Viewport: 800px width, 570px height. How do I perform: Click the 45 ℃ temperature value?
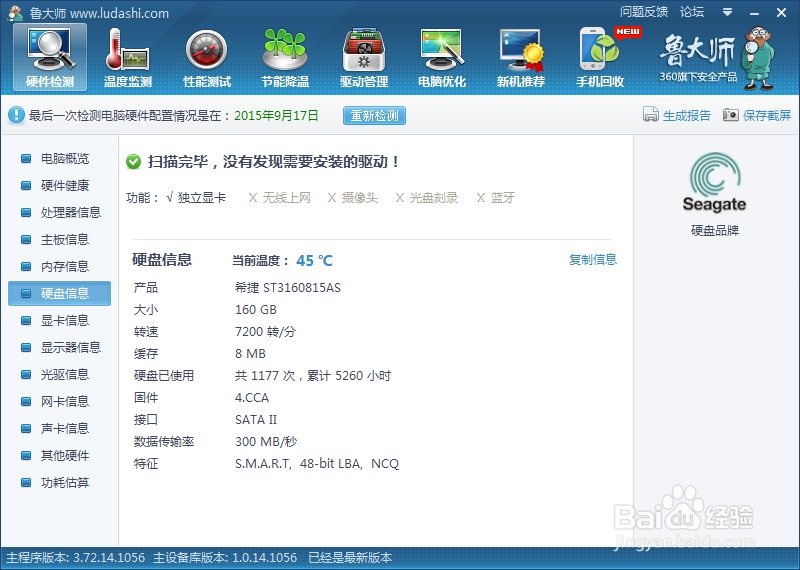pyautogui.click(x=314, y=261)
